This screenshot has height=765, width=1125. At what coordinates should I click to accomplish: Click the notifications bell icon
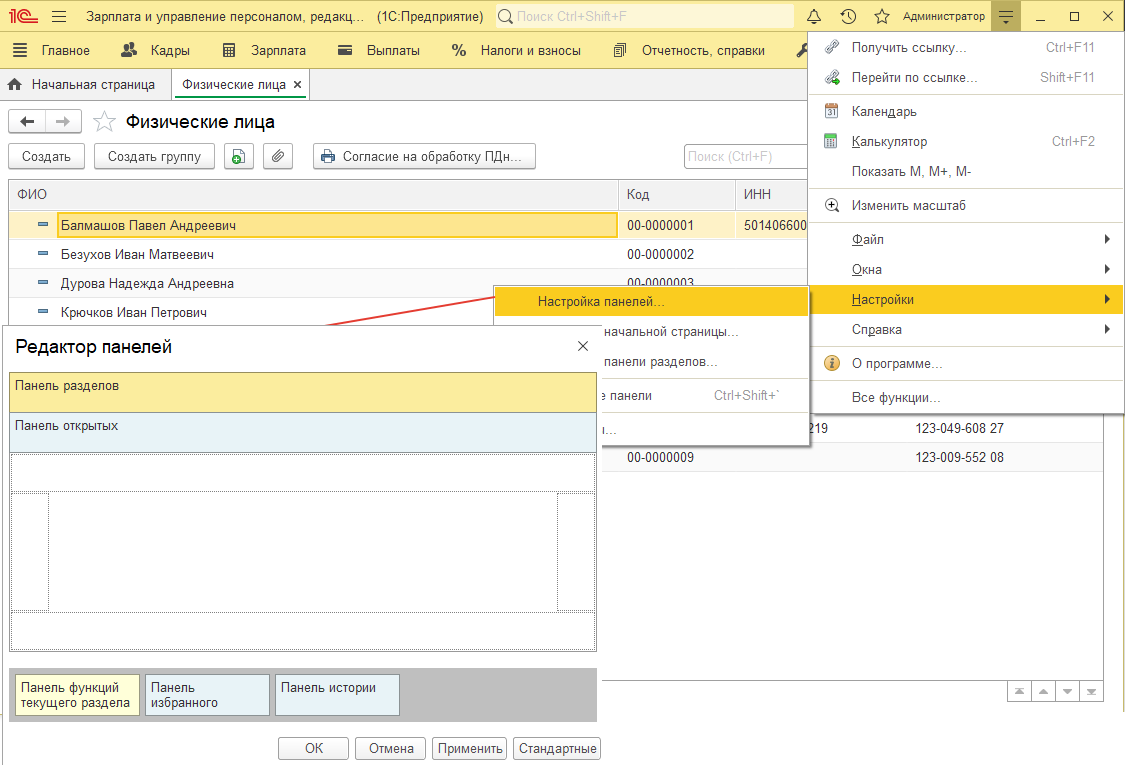tap(814, 17)
